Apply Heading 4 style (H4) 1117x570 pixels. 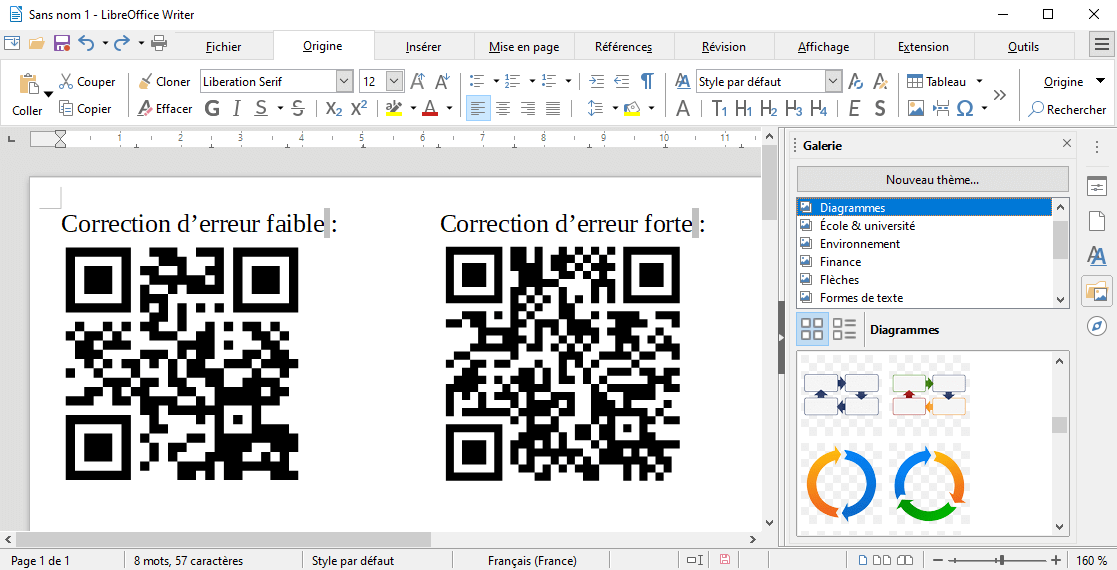point(819,108)
